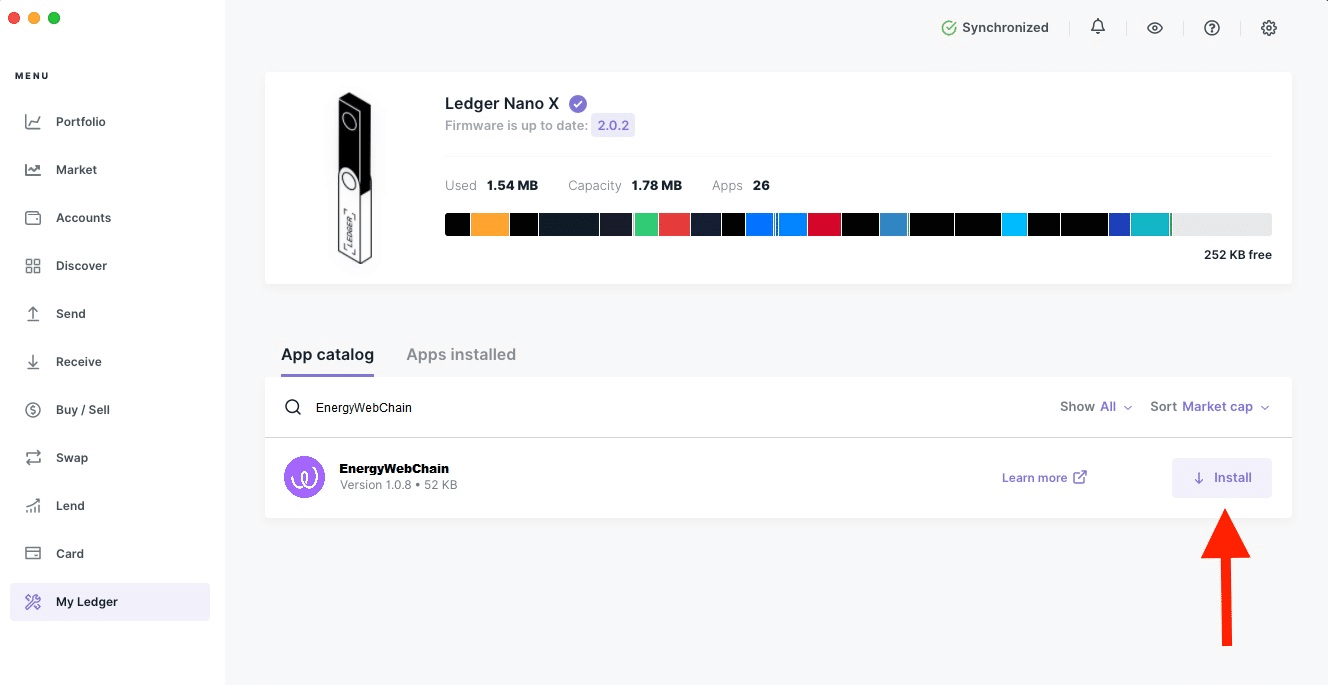
Task: Open the Swap menu item
Action: (110, 458)
